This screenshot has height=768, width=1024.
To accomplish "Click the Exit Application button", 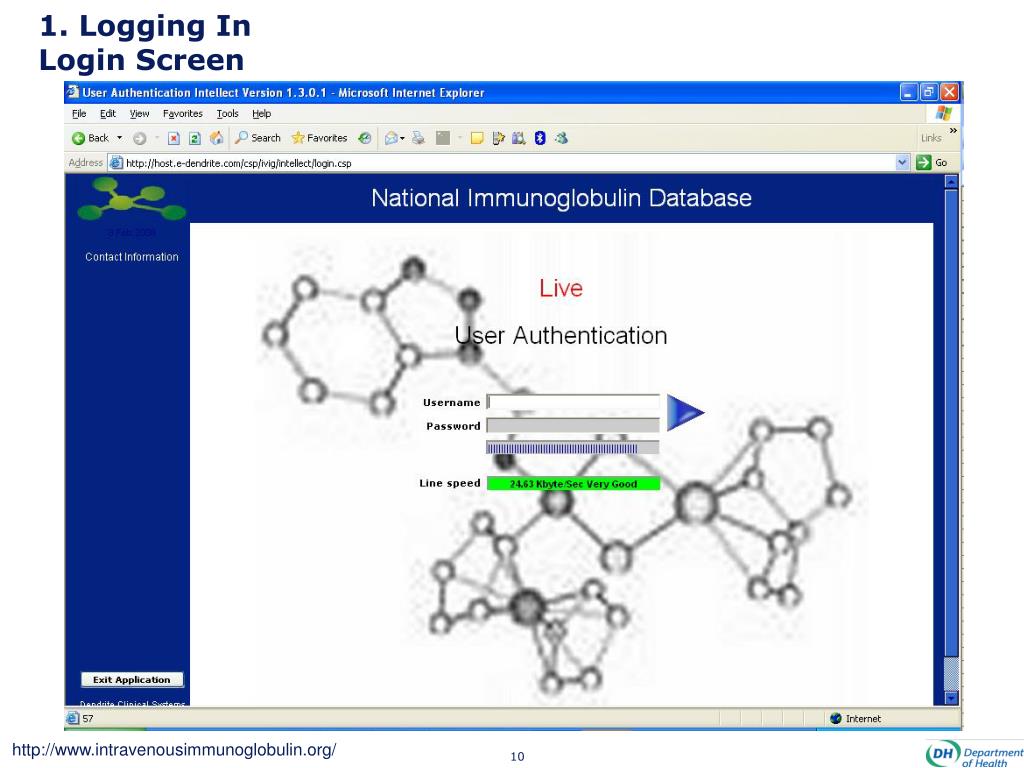I will (132, 679).
